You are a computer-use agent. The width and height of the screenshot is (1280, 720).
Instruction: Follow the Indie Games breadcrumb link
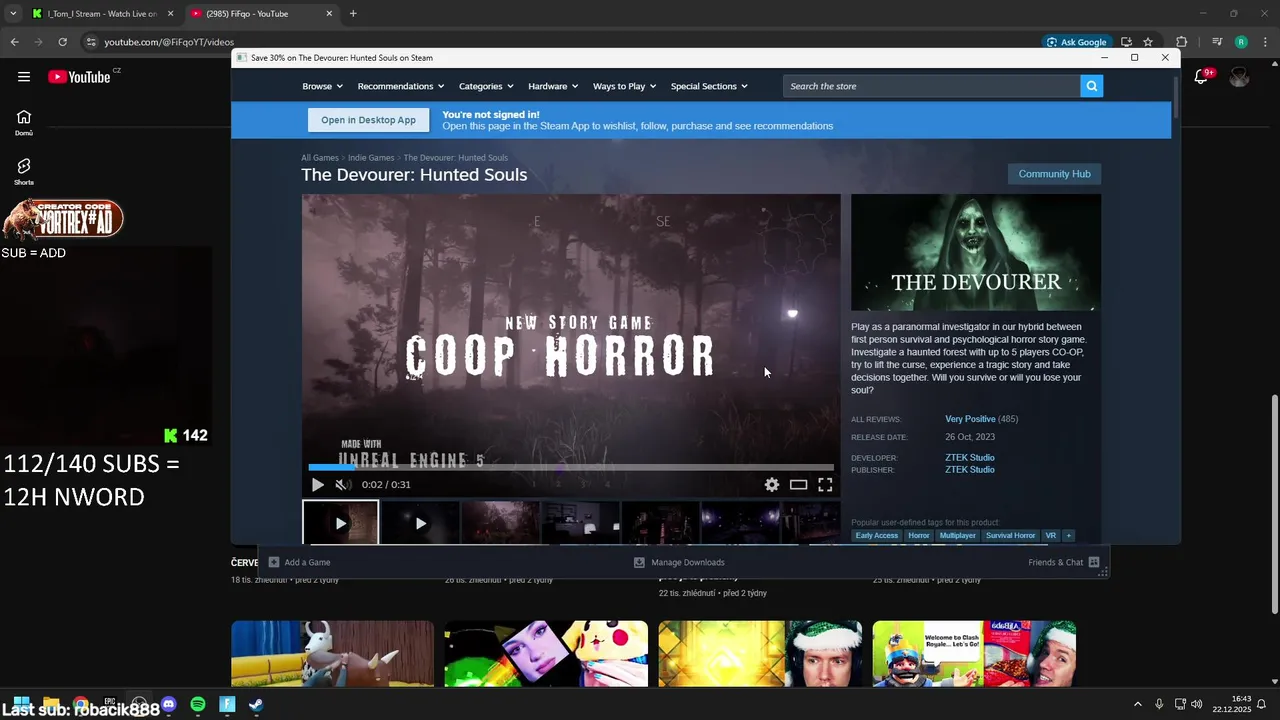(x=371, y=158)
